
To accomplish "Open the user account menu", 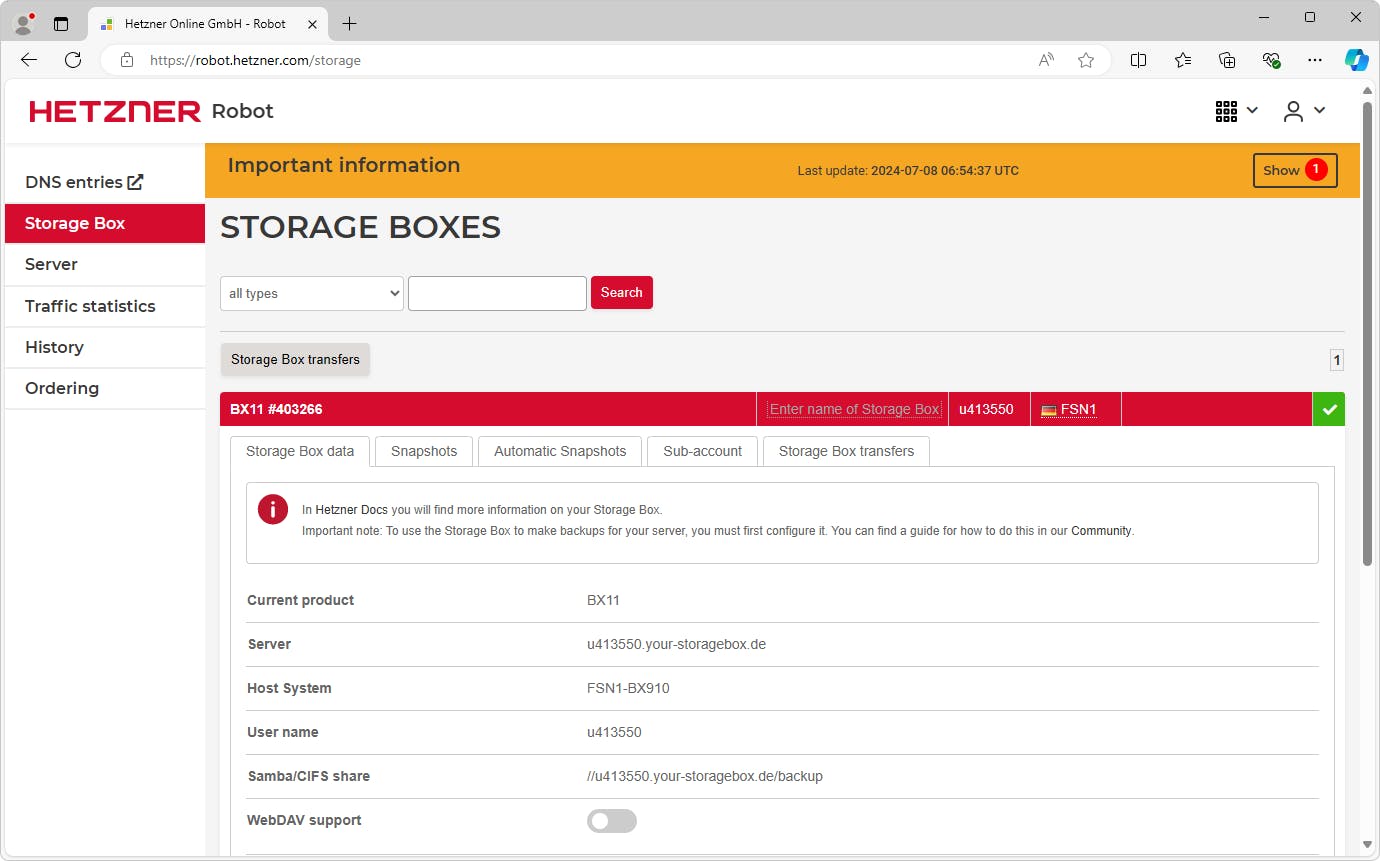I will [x=1304, y=111].
